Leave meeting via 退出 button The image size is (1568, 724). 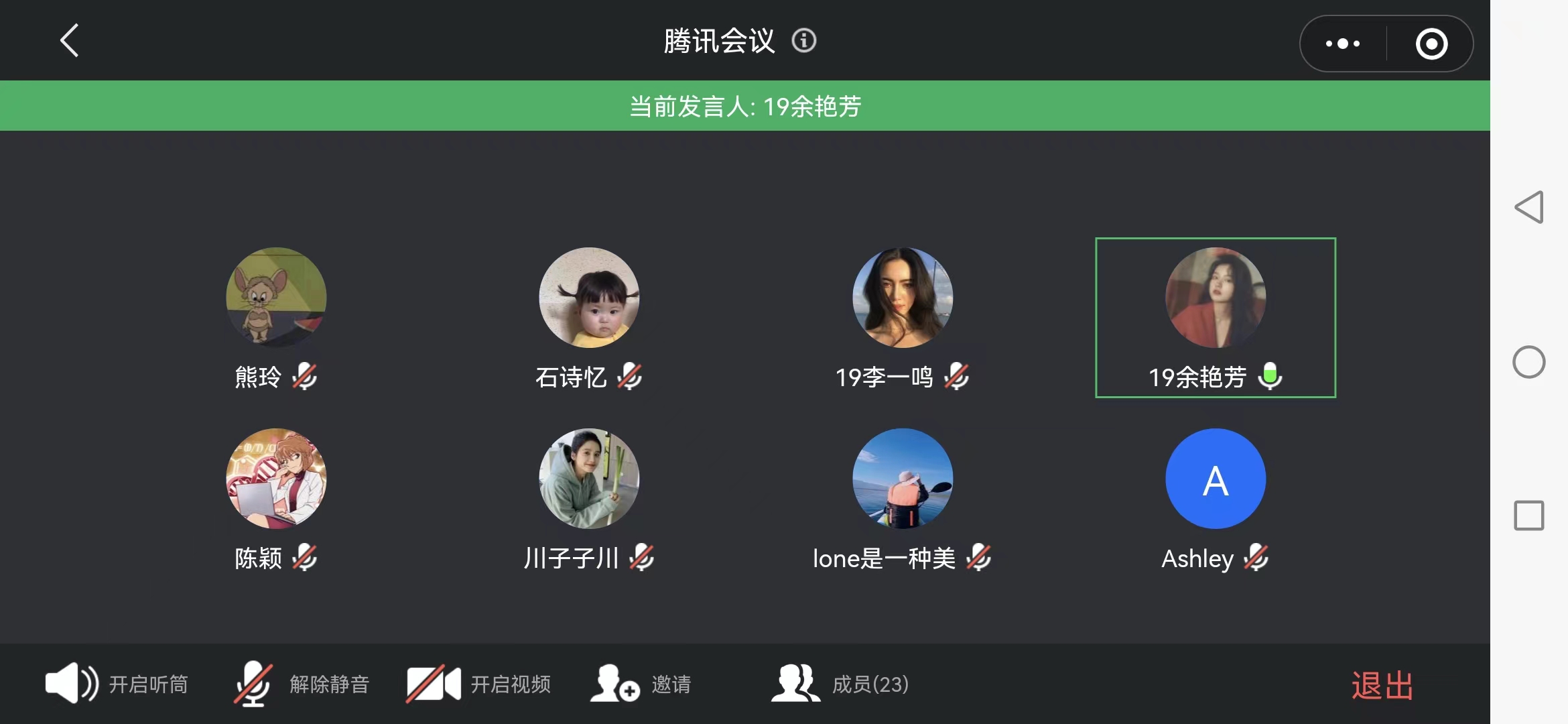pyautogui.click(x=1382, y=686)
